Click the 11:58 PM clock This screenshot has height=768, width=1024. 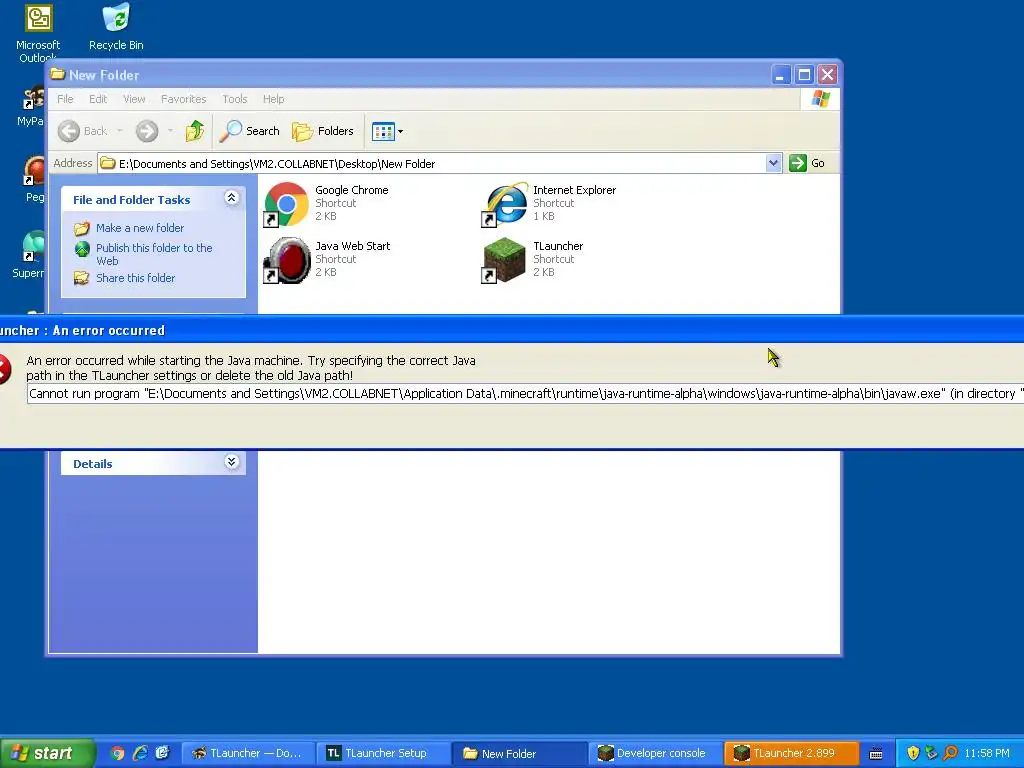987,754
